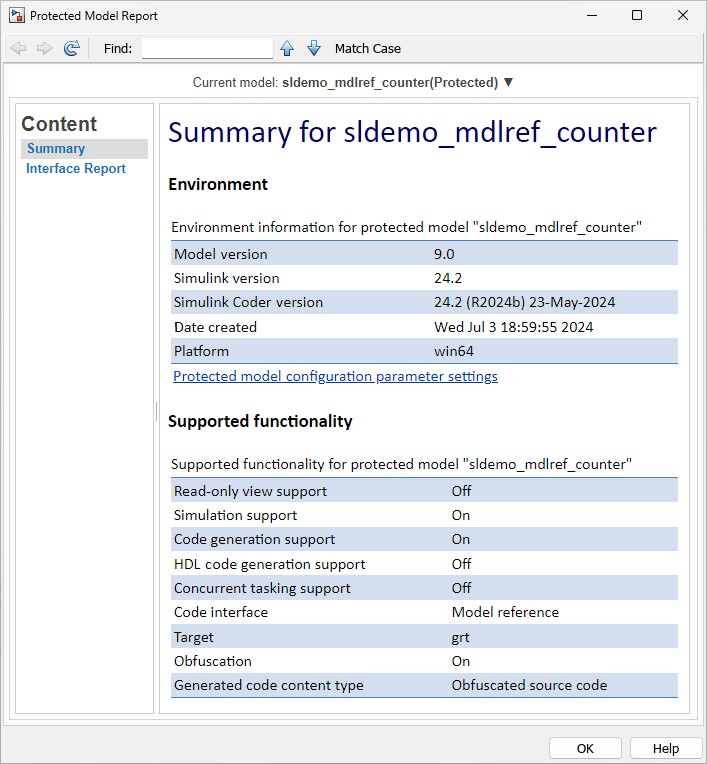Focus the Find text field
Image resolution: width=707 pixels, height=764 pixels.
[207, 48]
